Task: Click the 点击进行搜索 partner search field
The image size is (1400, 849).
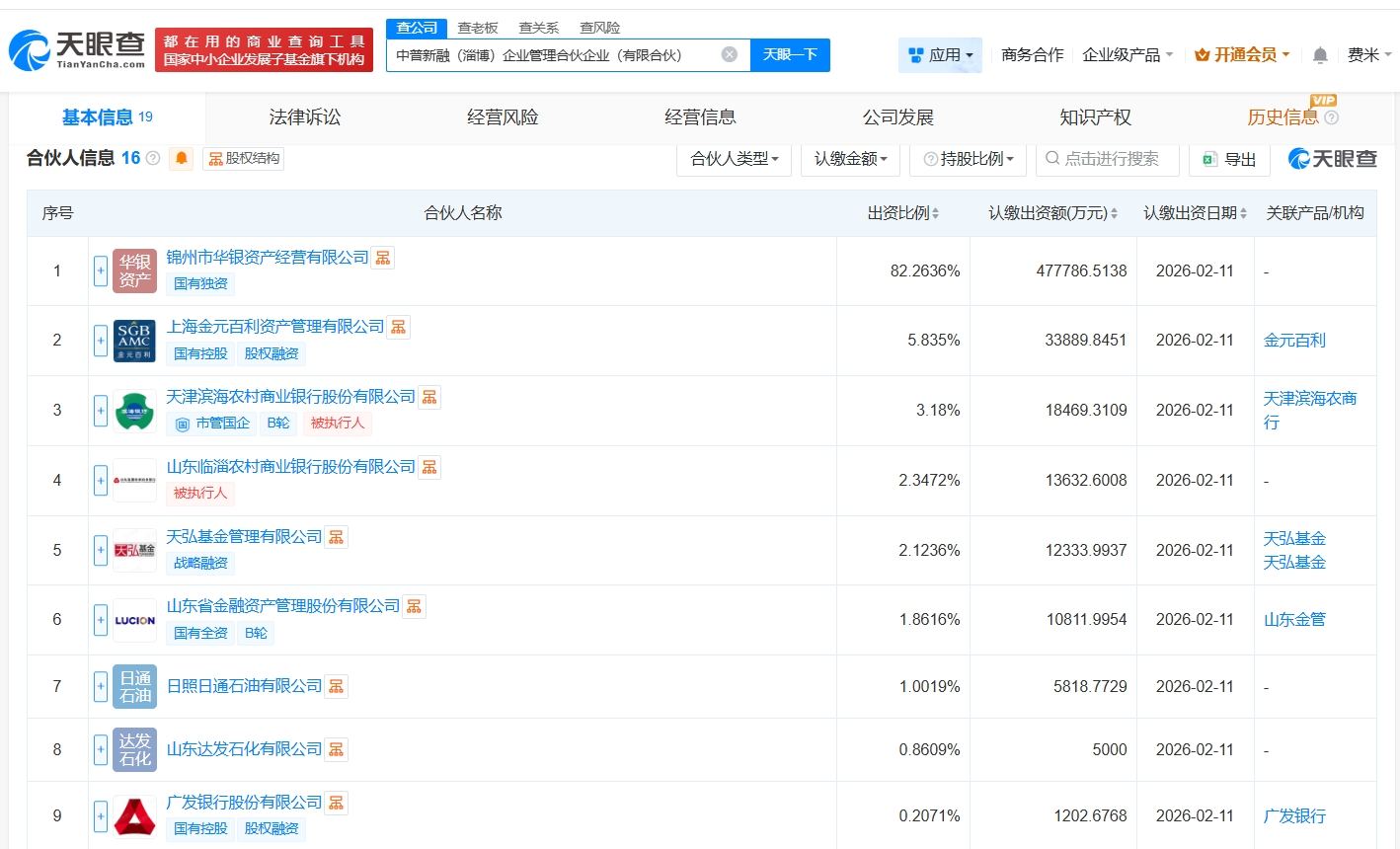Action: 1111,159
